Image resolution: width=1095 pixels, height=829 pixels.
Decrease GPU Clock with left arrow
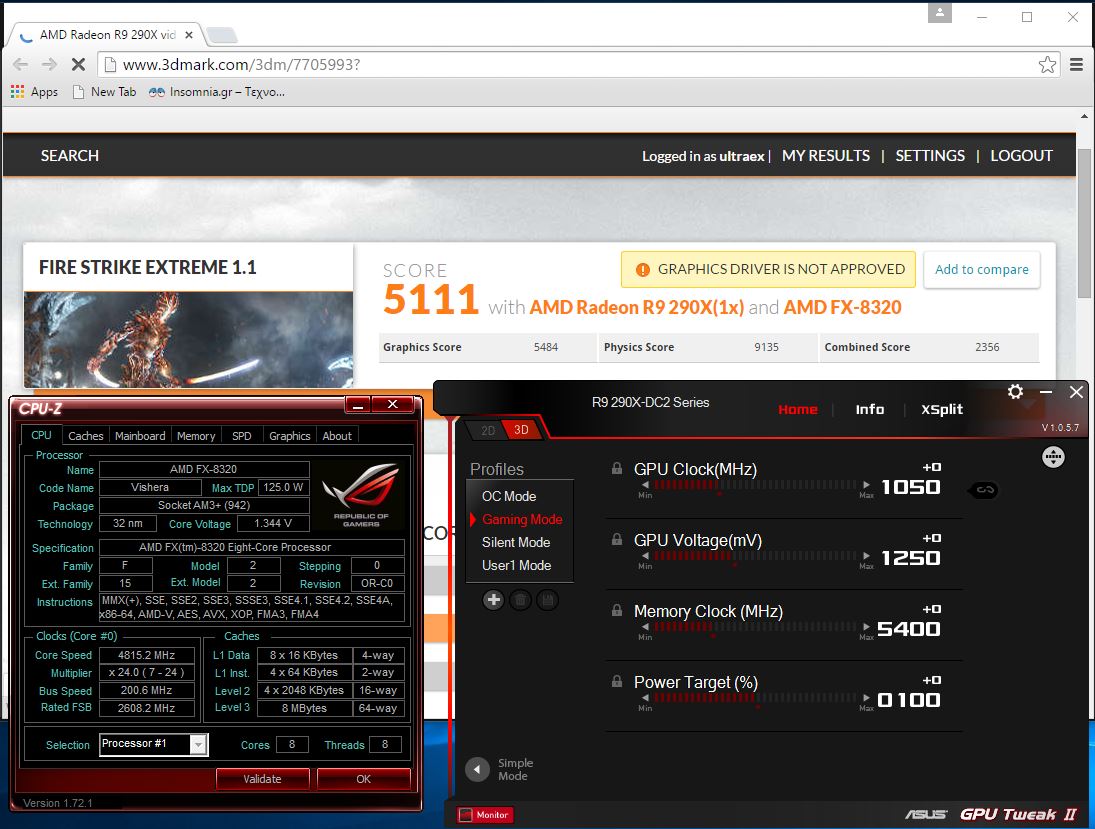point(645,484)
